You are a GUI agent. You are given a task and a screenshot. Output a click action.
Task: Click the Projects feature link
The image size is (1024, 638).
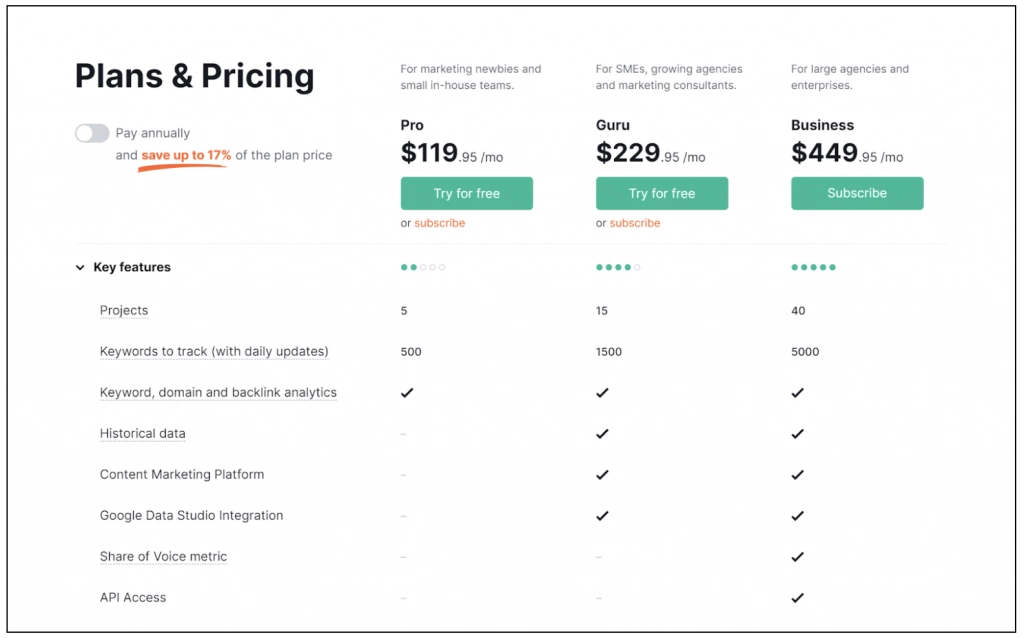123,310
